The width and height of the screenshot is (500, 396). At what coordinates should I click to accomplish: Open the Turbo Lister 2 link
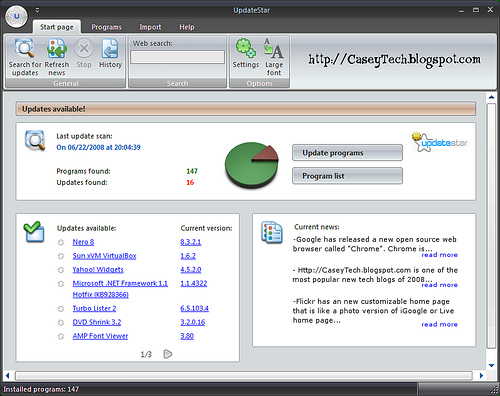(94, 308)
